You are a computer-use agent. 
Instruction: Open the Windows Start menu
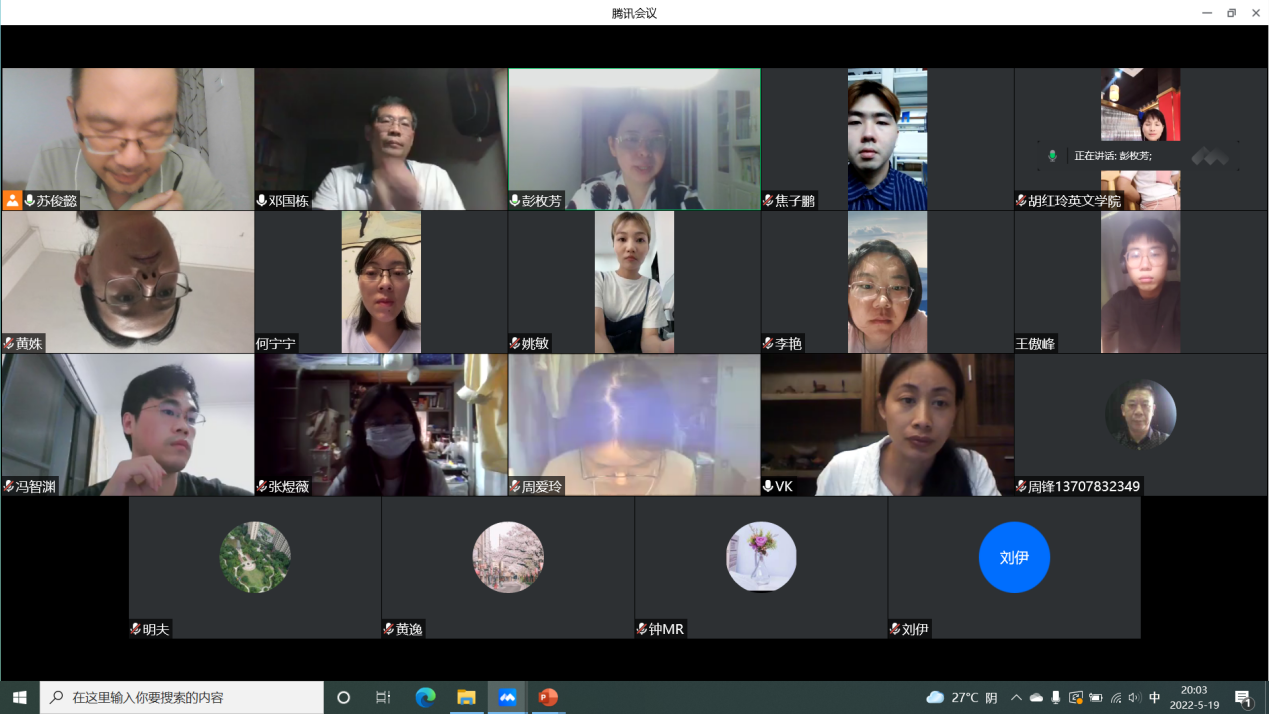point(19,697)
